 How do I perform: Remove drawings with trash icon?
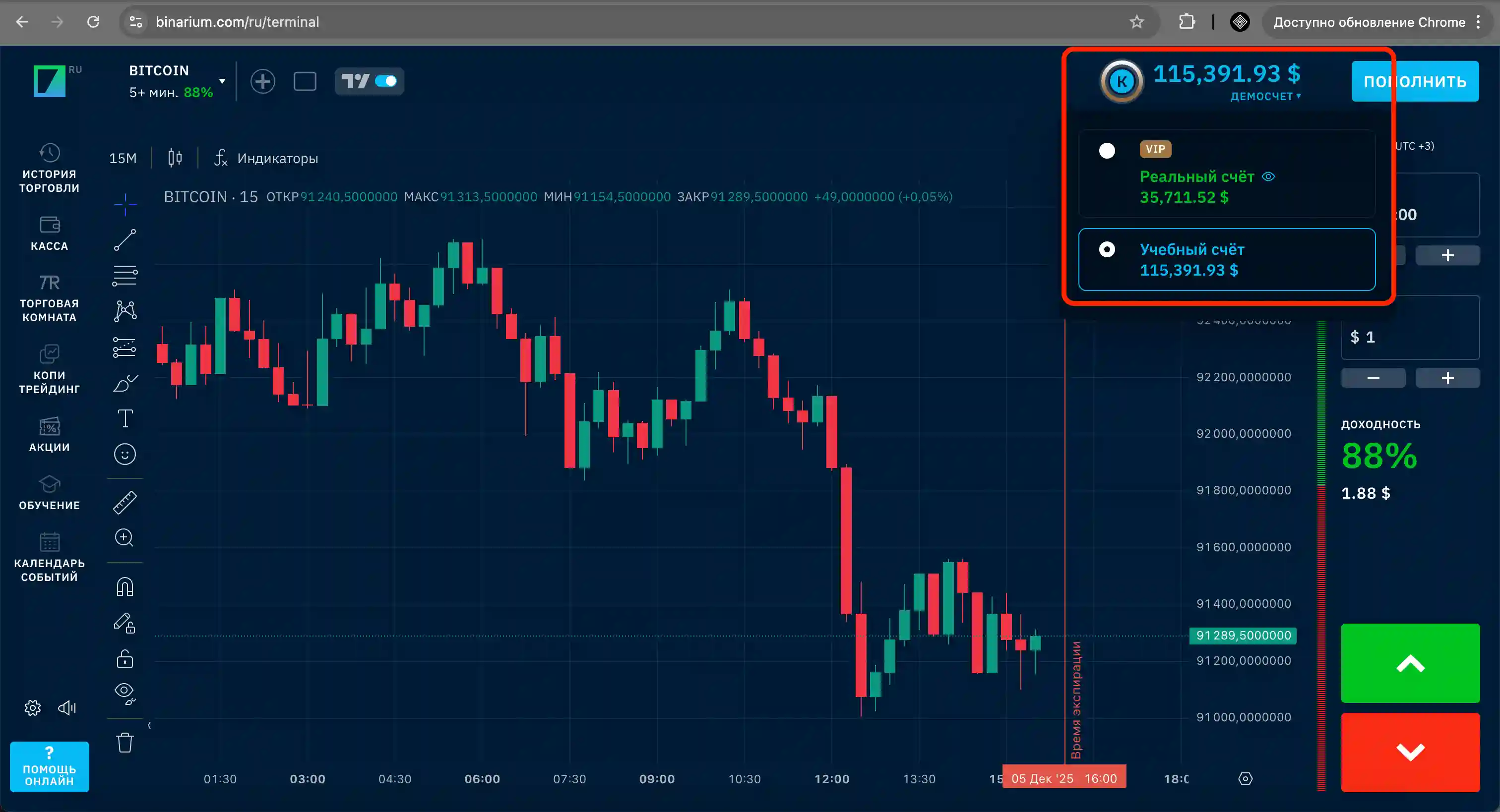(x=125, y=743)
